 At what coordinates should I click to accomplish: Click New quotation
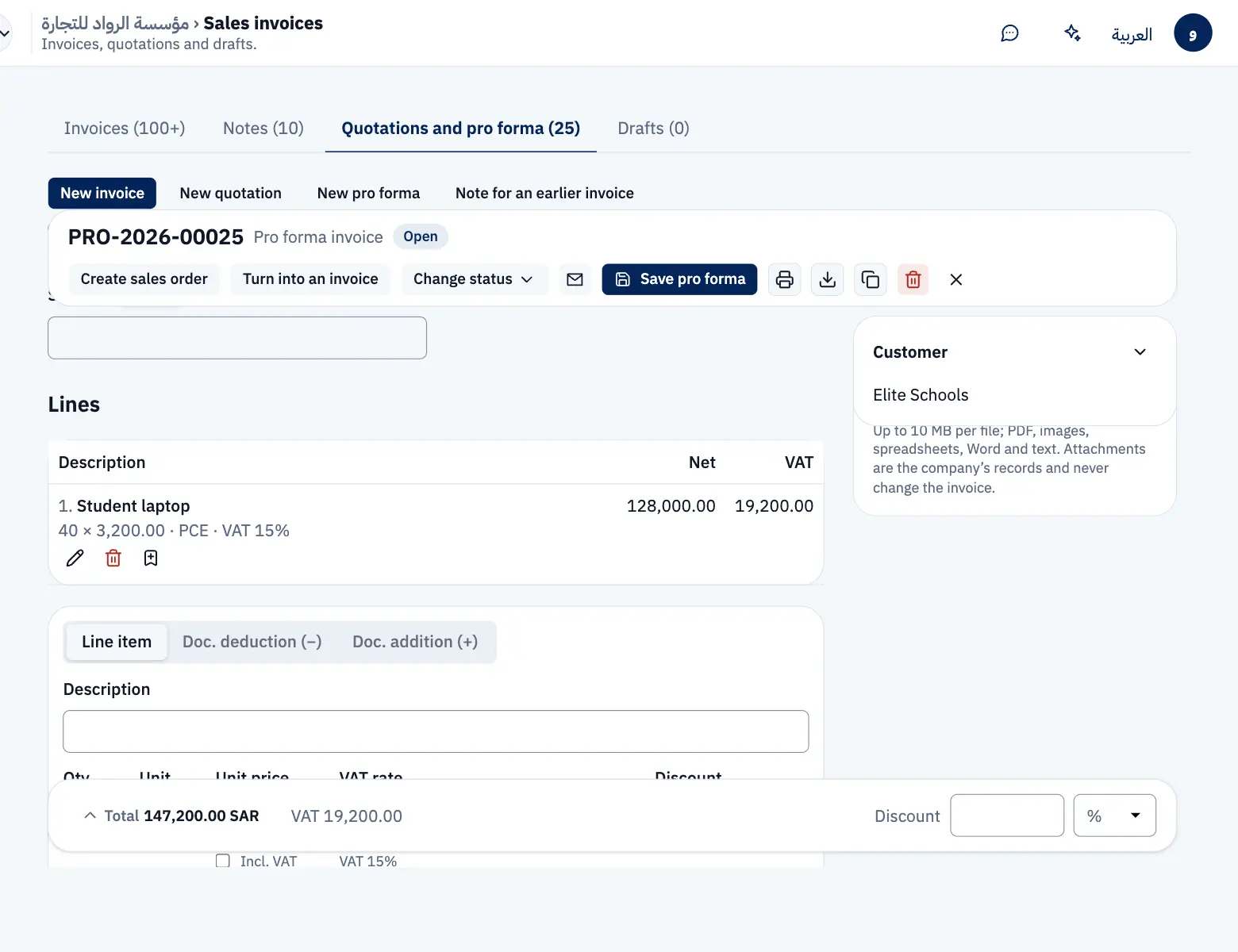[231, 194]
